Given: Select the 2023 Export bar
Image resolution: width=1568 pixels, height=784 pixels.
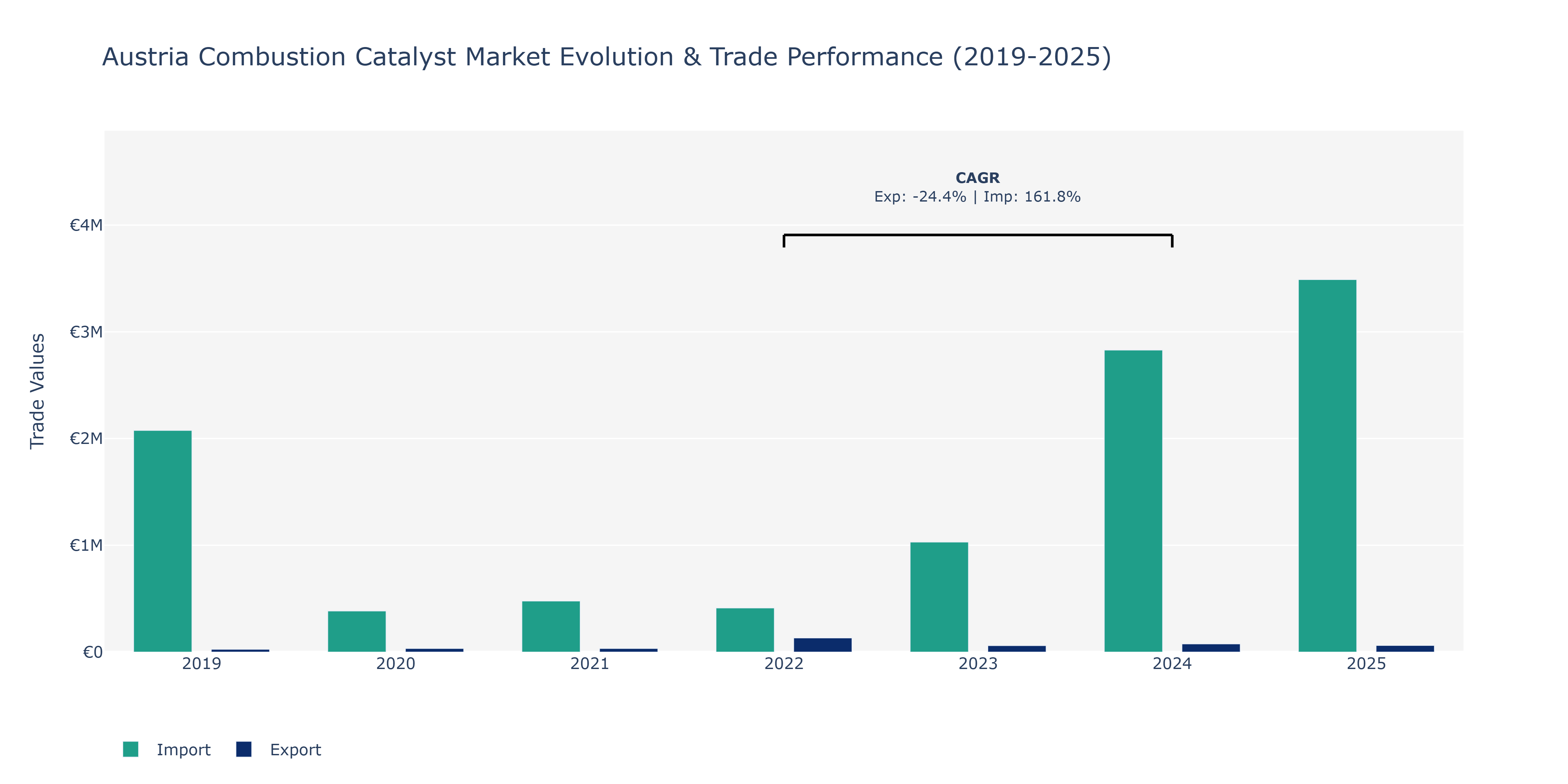Looking at the screenshot, I should 1017,649.
